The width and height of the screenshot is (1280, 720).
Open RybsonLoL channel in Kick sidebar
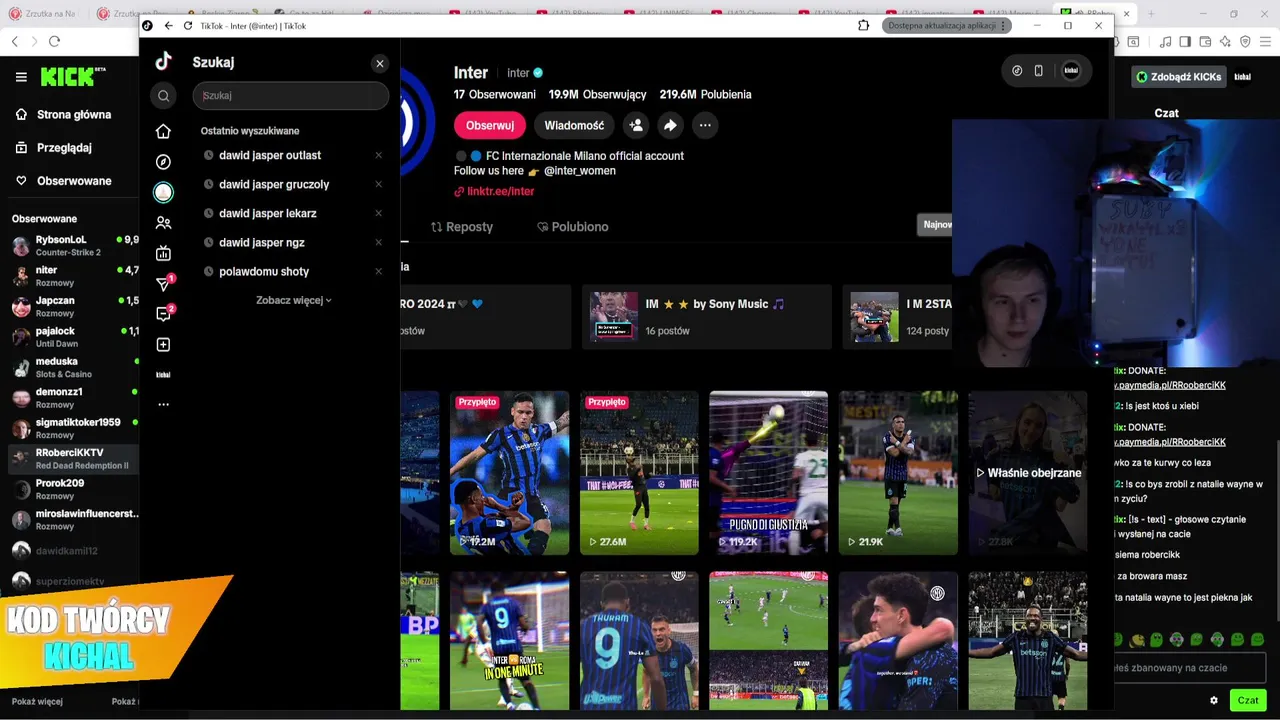click(75, 246)
